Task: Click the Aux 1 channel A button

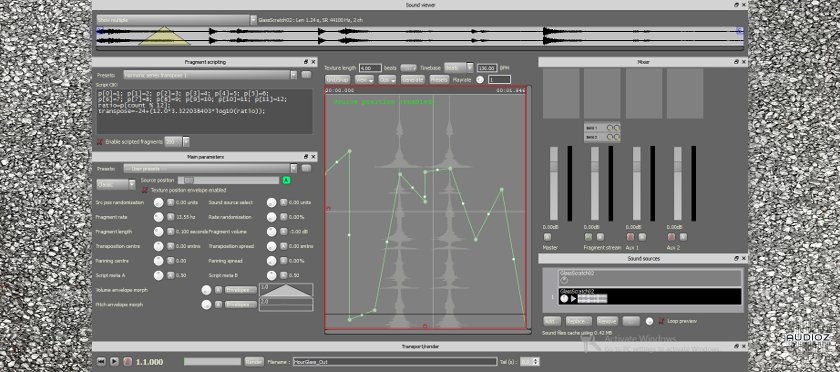Action: pyautogui.click(x=642, y=237)
